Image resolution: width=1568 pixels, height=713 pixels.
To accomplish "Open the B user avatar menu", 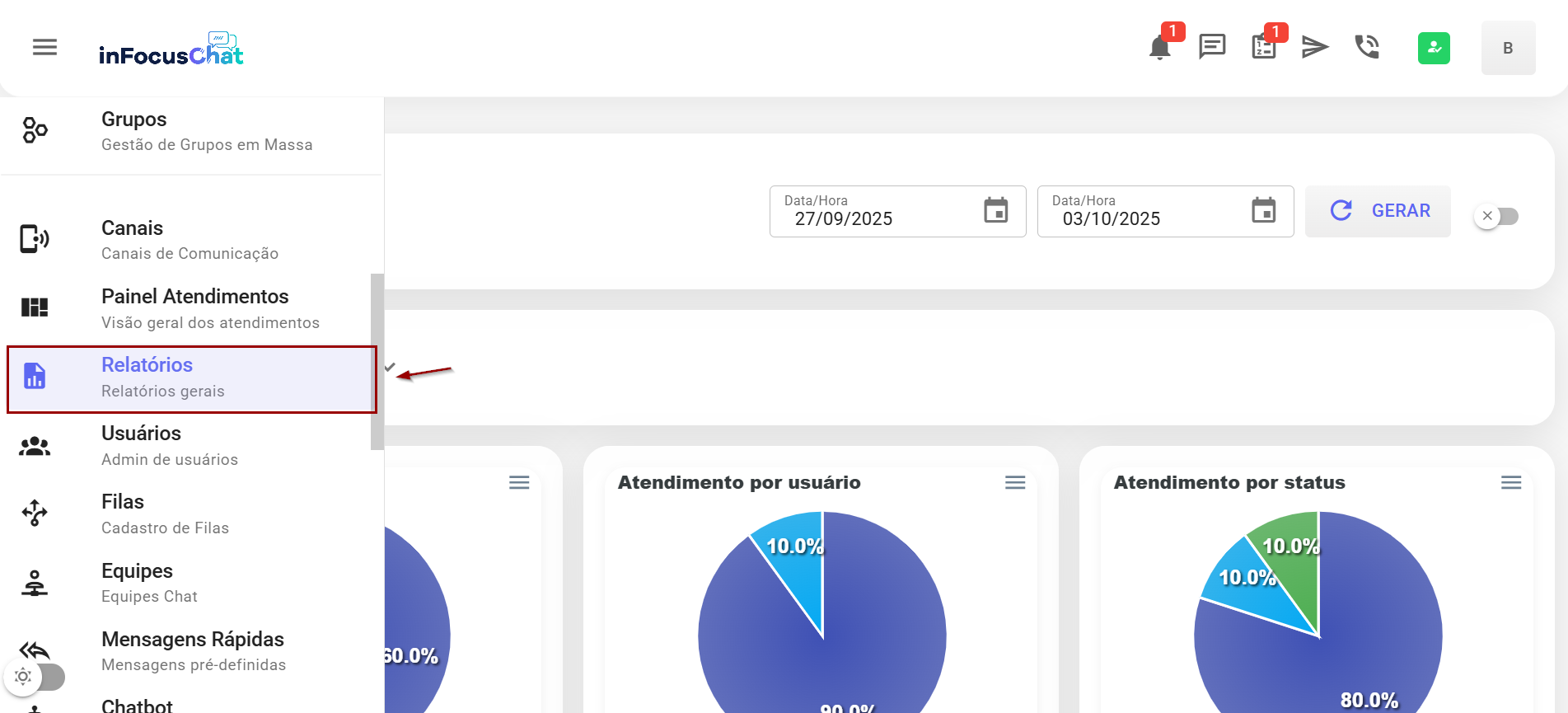I will point(1507,48).
